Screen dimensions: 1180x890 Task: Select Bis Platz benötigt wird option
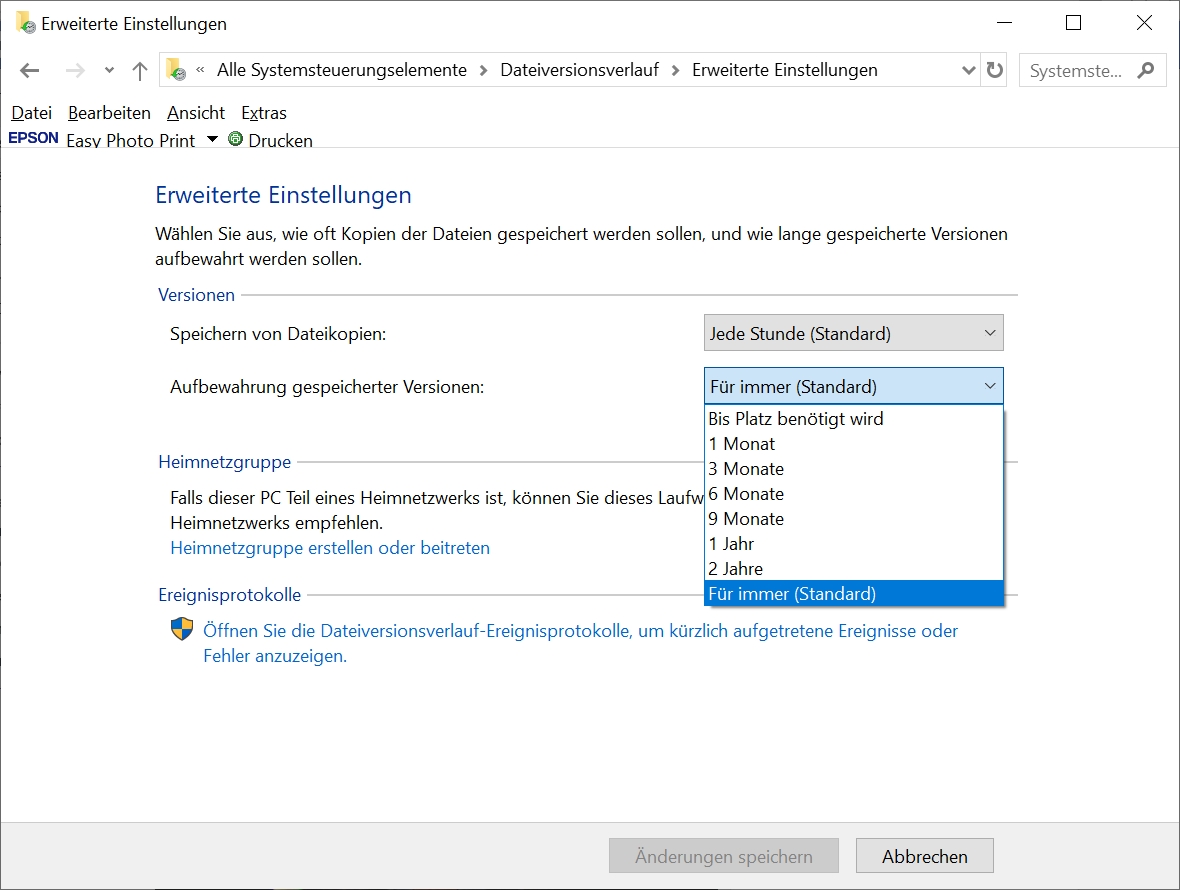[853, 419]
